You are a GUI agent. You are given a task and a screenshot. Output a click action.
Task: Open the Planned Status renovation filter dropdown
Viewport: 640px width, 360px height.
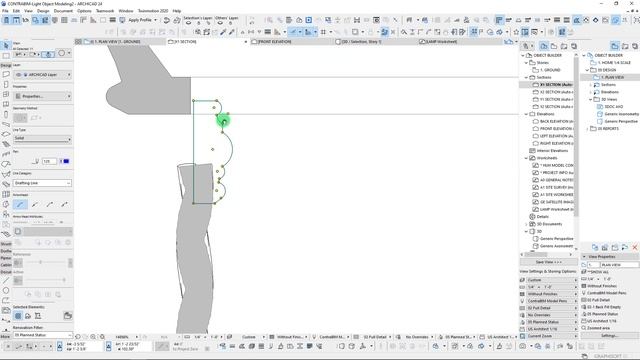[x=42, y=335]
